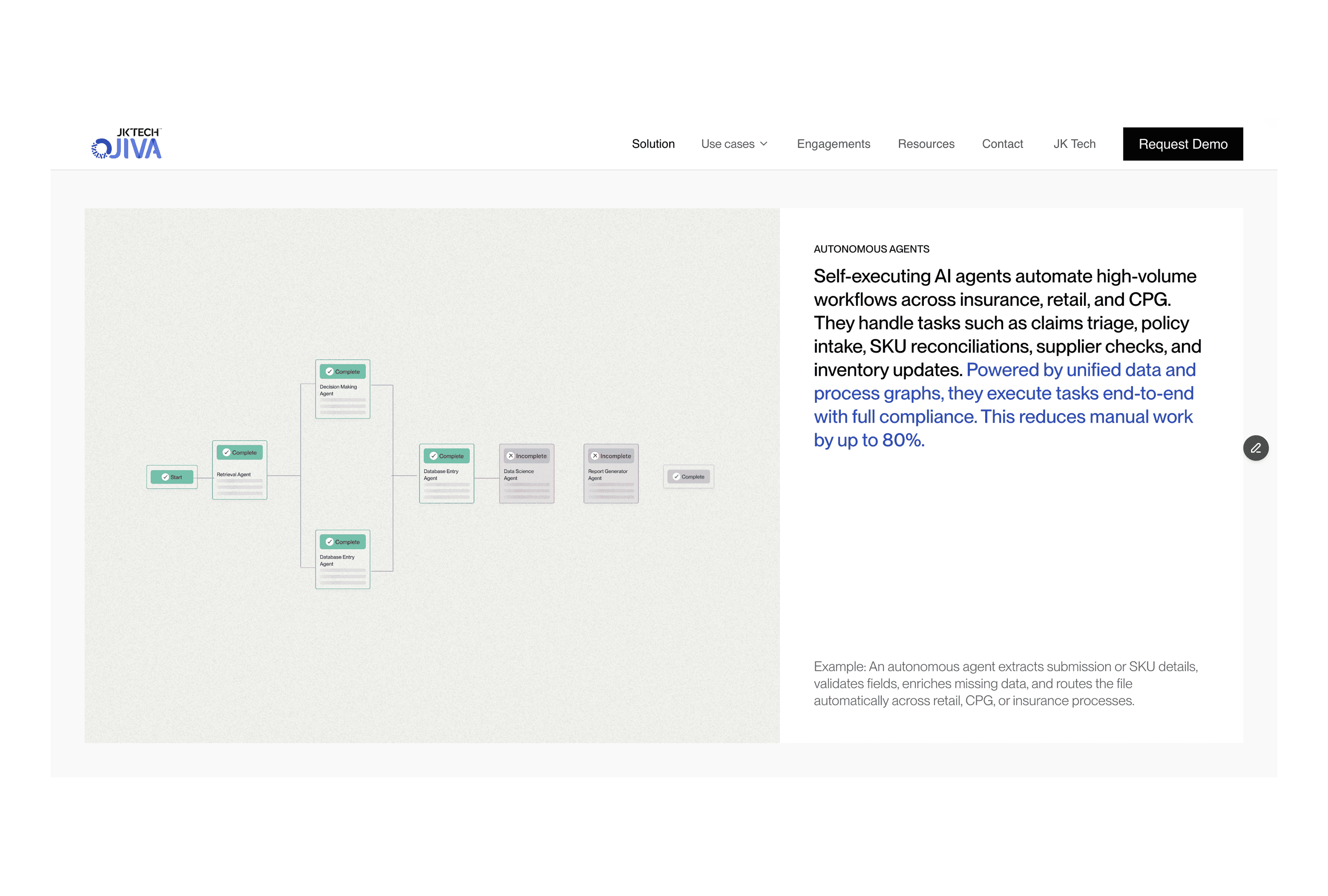Screen dimensions: 1328x896
Task: Open the Solution menu item
Action: point(653,144)
